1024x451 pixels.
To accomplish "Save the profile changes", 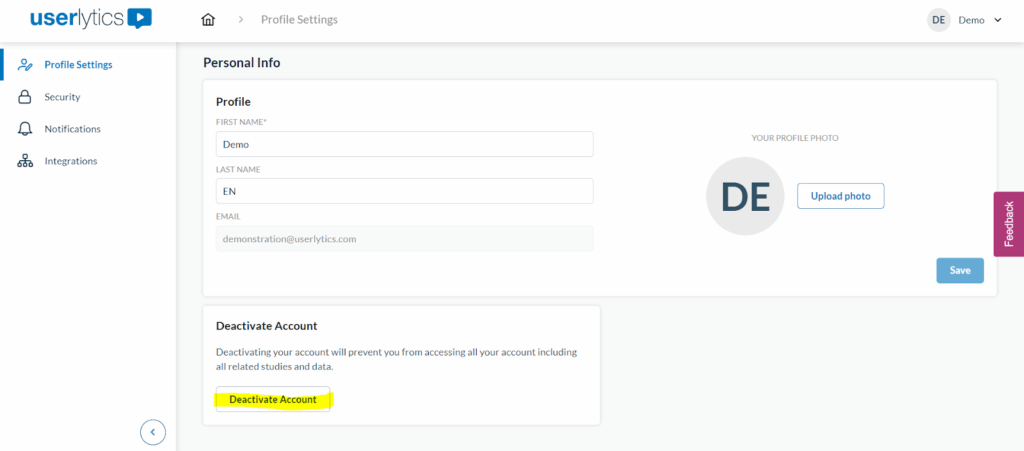I will (959, 270).
